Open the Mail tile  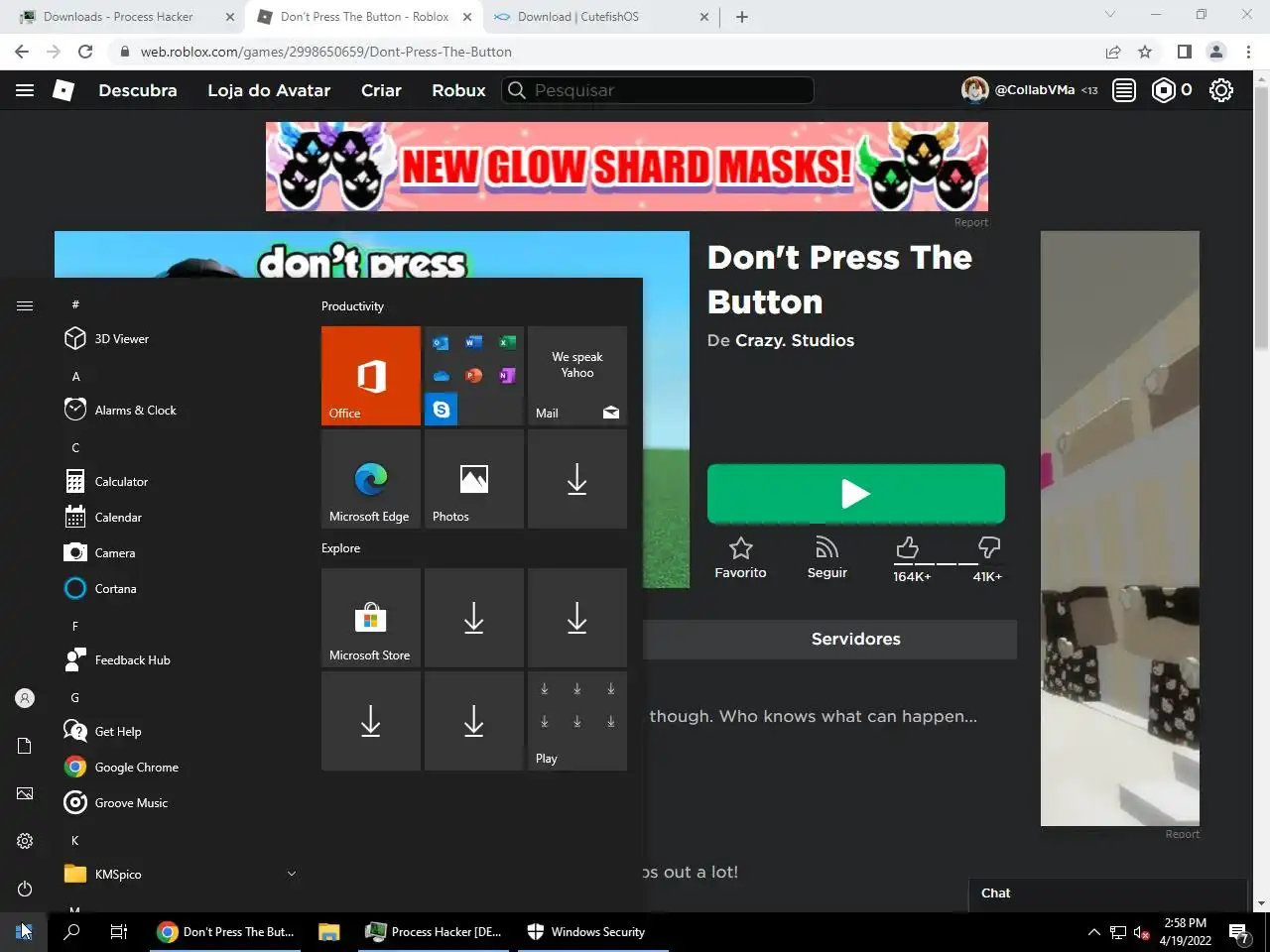[x=577, y=376]
